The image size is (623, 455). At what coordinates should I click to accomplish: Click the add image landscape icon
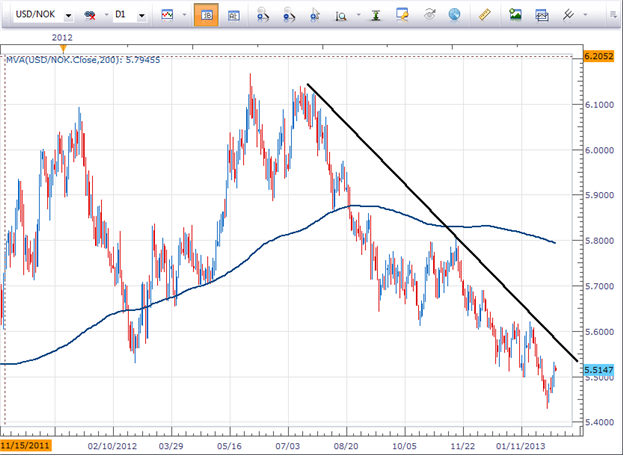click(x=515, y=15)
